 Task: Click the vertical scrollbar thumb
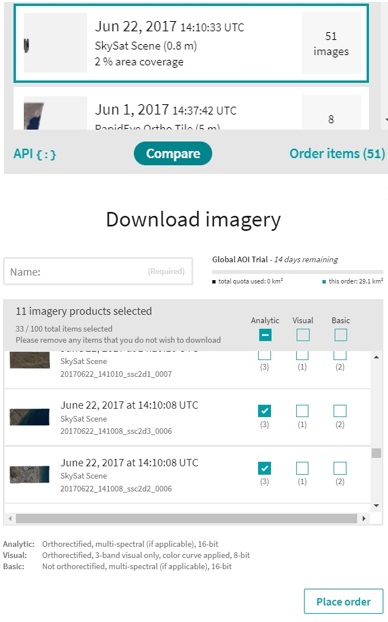376,453
